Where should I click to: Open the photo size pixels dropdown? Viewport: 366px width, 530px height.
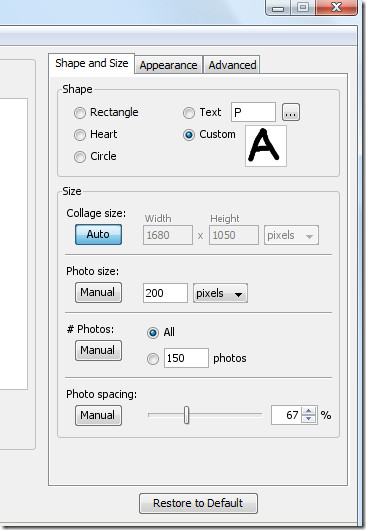[x=220, y=293]
